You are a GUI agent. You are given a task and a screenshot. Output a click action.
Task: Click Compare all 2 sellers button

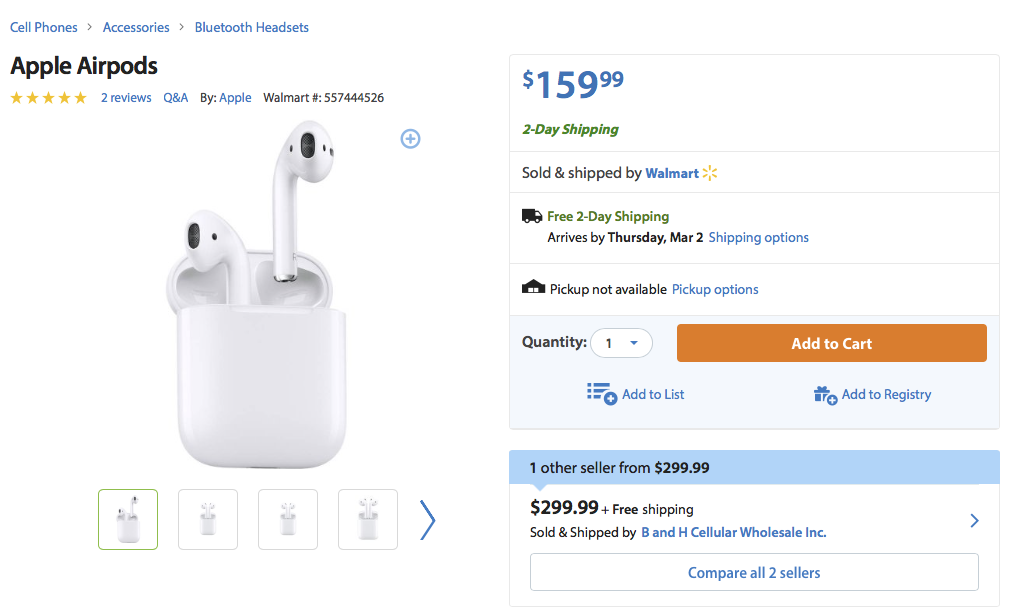coord(754,573)
